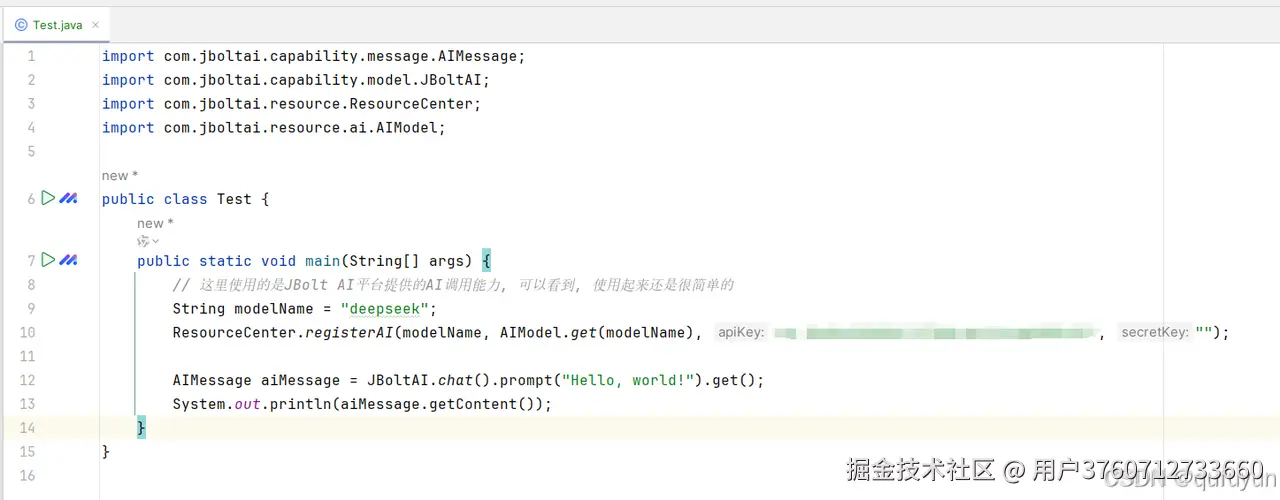Click the registerAI method call
The width and height of the screenshot is (1280, 500).
(348, 333)
